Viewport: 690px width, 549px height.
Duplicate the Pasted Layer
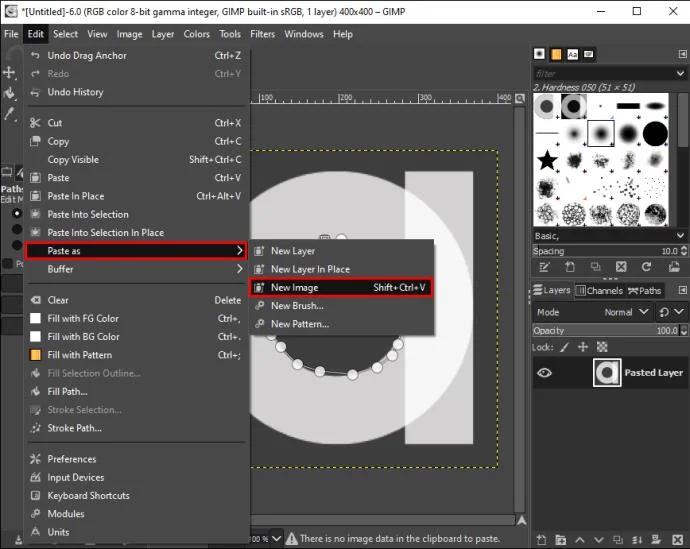tap(618, 540)
